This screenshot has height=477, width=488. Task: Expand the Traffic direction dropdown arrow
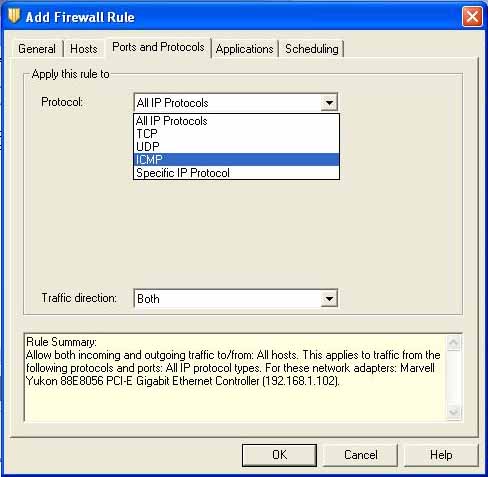[329, 298]
